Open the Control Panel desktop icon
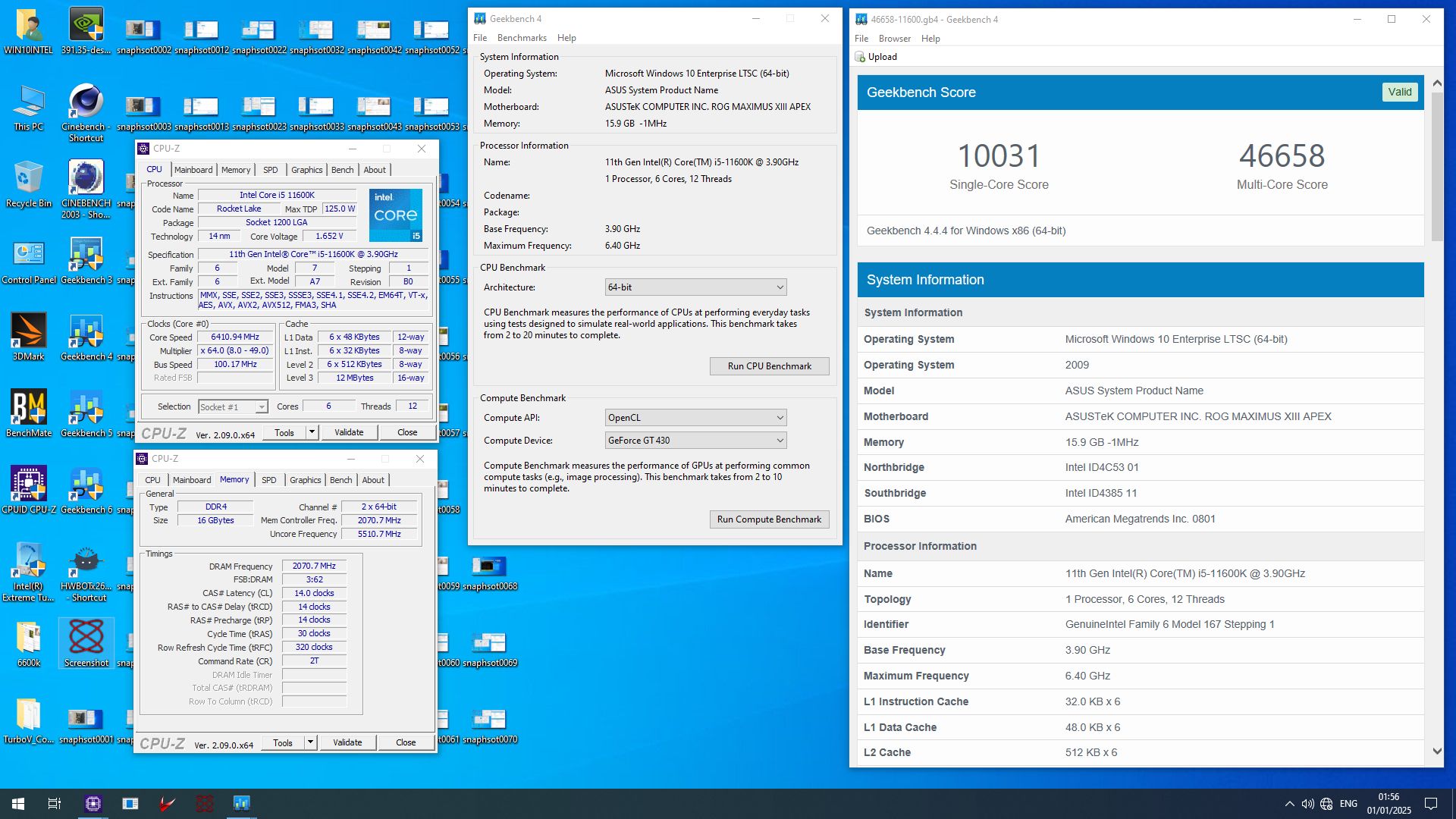 click(29, 262)
